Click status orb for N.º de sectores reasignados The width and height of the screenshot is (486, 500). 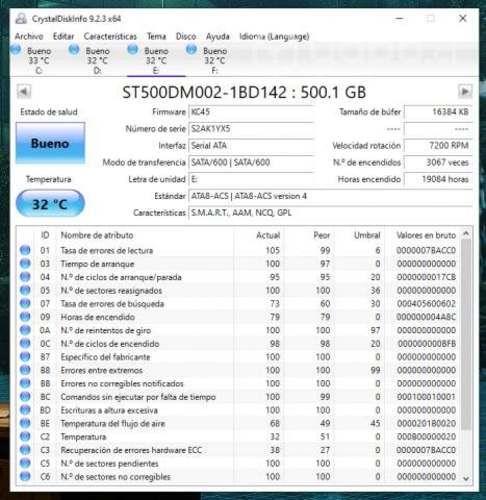pyautogui.click(x=25, y=290)
